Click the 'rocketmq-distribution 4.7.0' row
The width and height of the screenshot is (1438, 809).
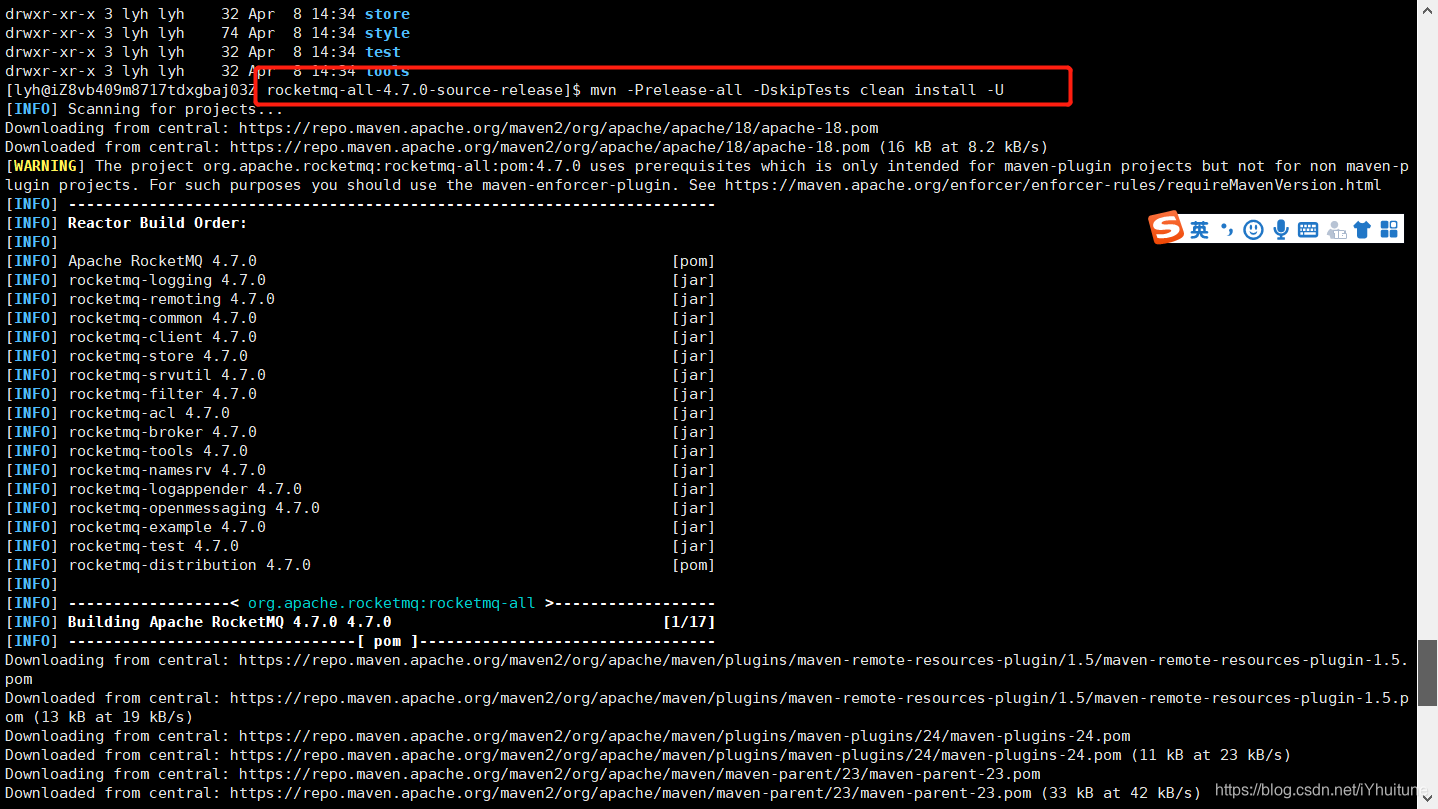(360, 565)
